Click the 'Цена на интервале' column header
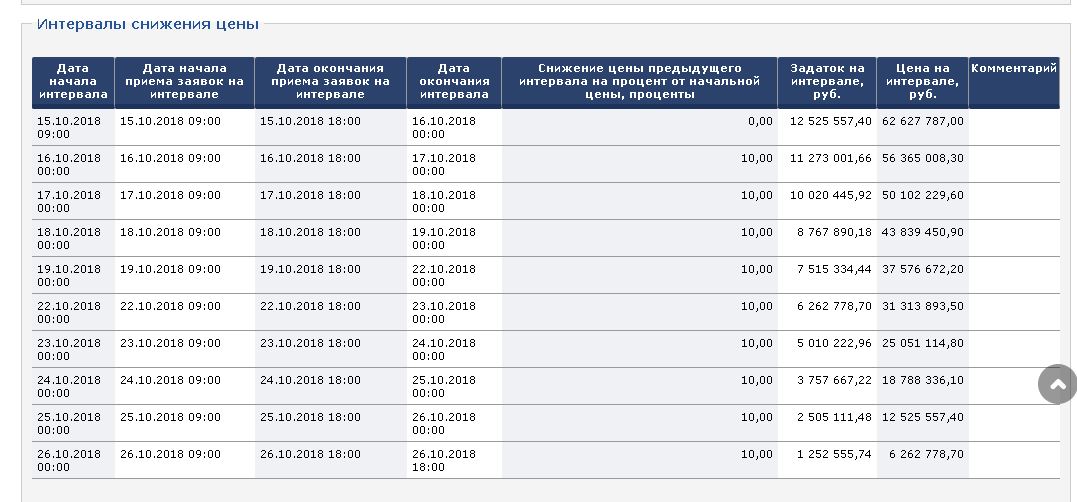The width and height of the screenshot is (1077, 502). pos(922,82)
